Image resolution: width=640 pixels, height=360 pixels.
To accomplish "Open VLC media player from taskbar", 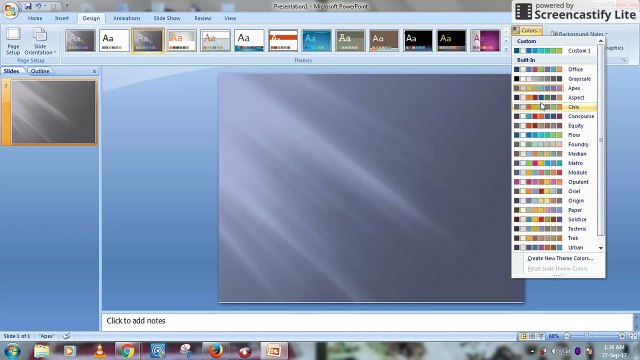I will 99,351.
